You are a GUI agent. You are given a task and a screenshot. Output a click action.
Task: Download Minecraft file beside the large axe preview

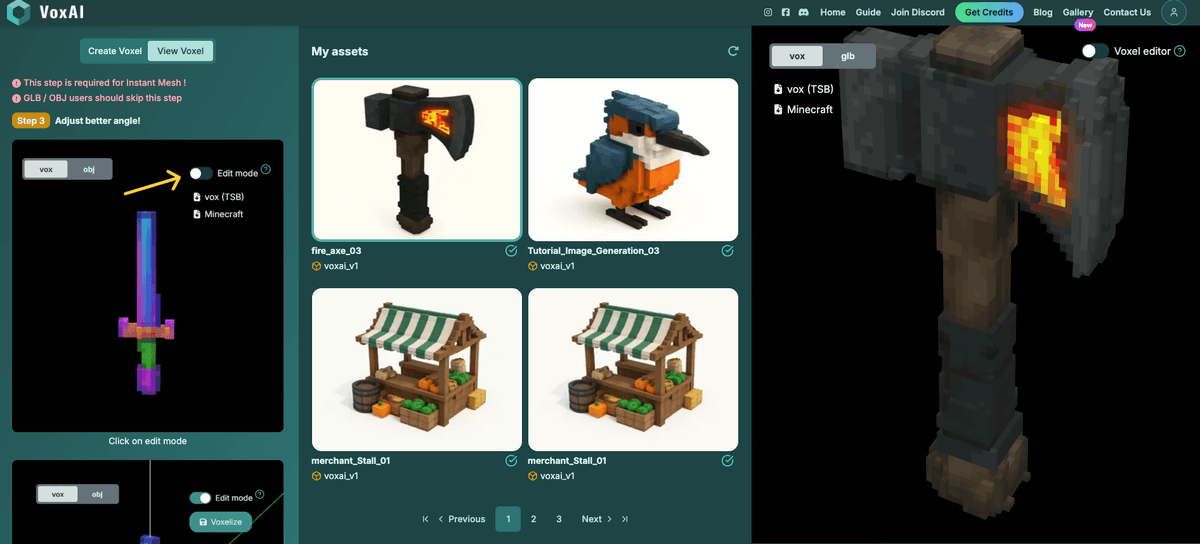[x=808, y=109]
